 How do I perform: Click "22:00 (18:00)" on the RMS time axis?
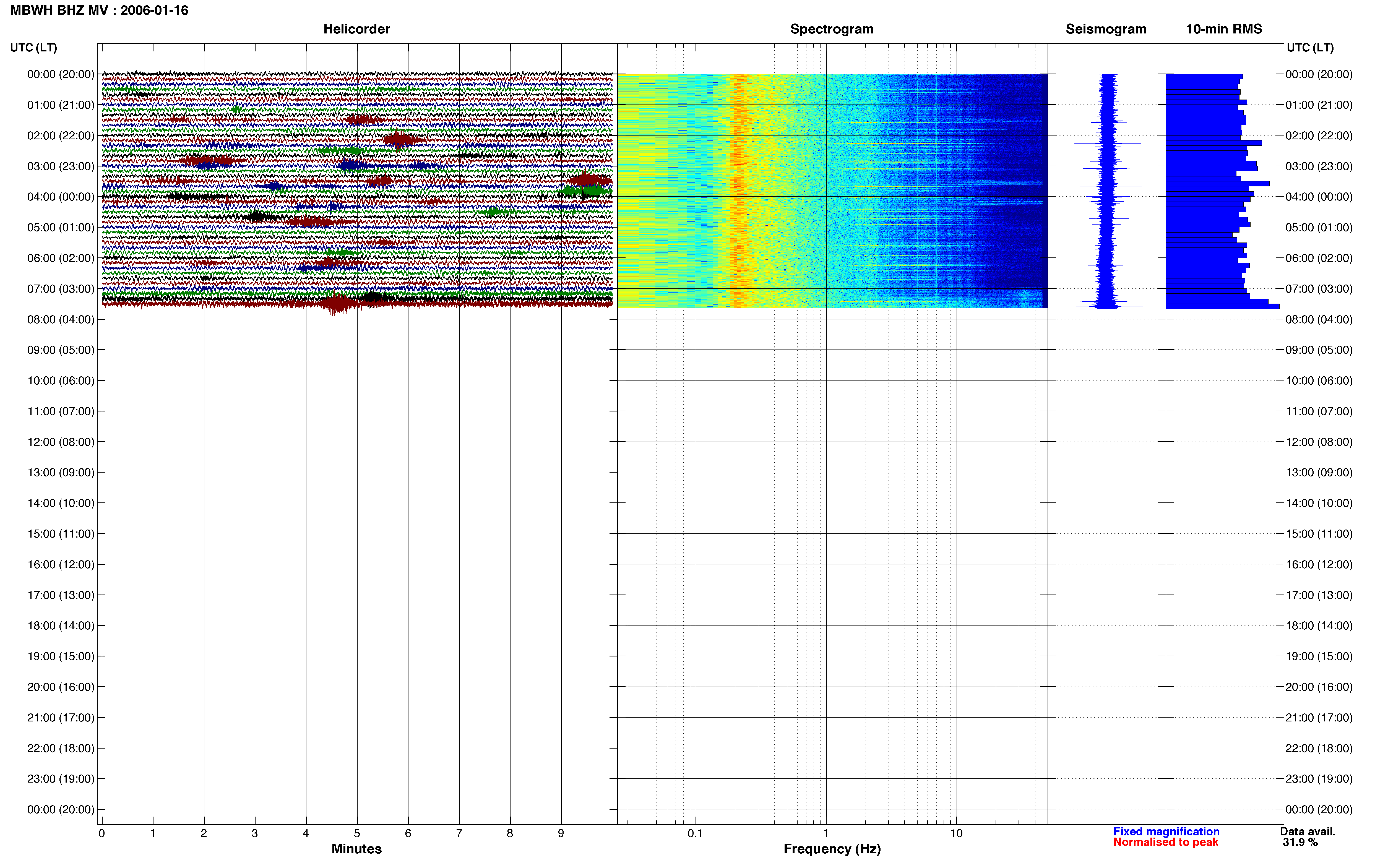1319,749
